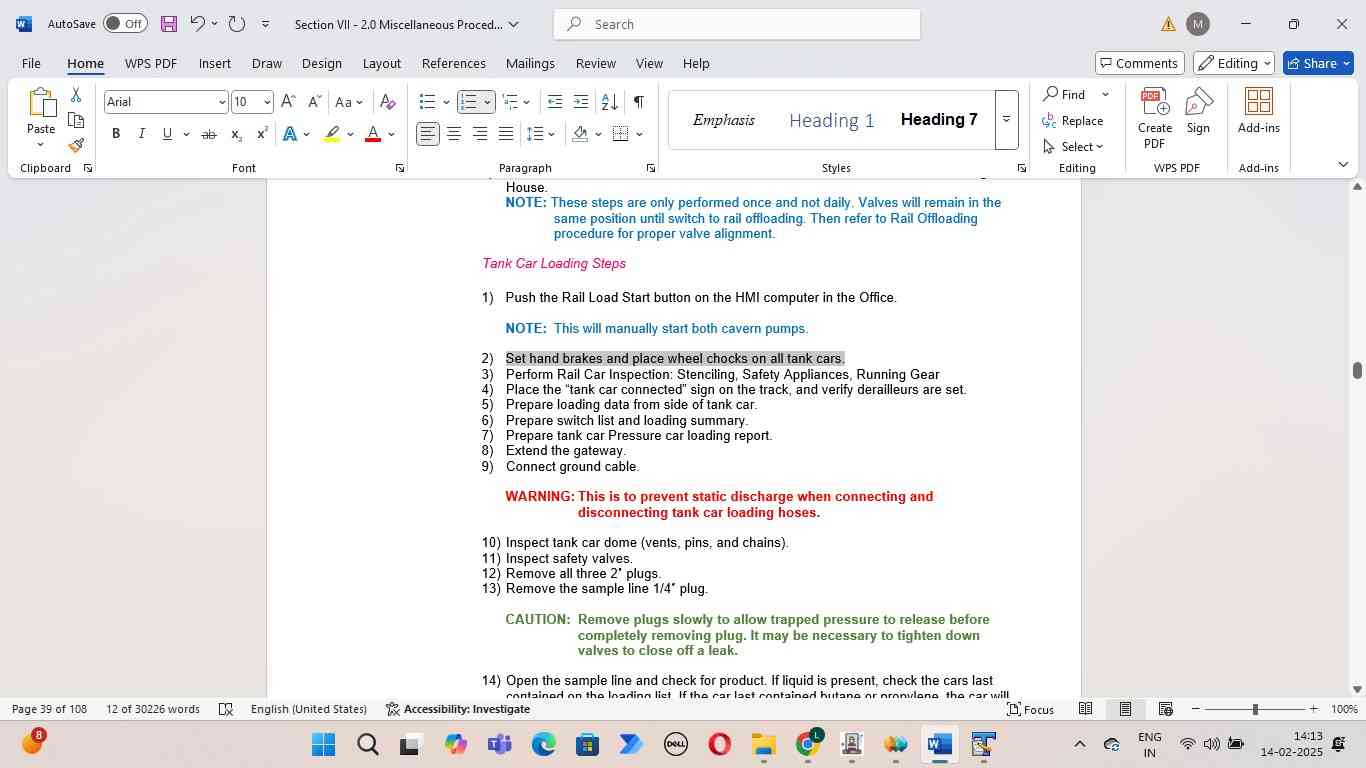Open the Numbering list dropdown arrow

pyautogui.click(x=487, y=102)
